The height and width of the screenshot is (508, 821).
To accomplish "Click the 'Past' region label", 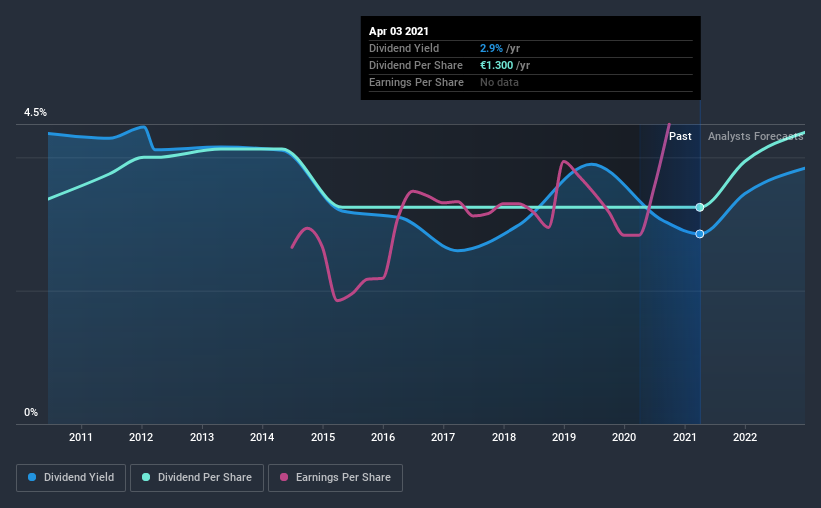I will point(680,136).
